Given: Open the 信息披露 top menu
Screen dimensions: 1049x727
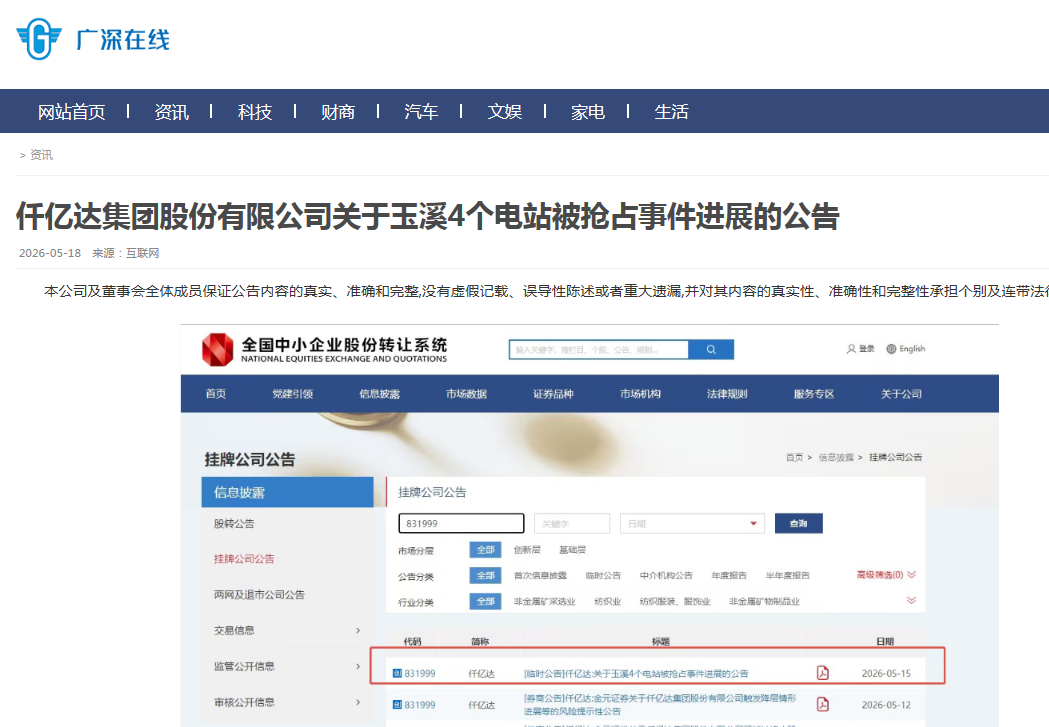Looking at the screenshot, I should (379, 394).
